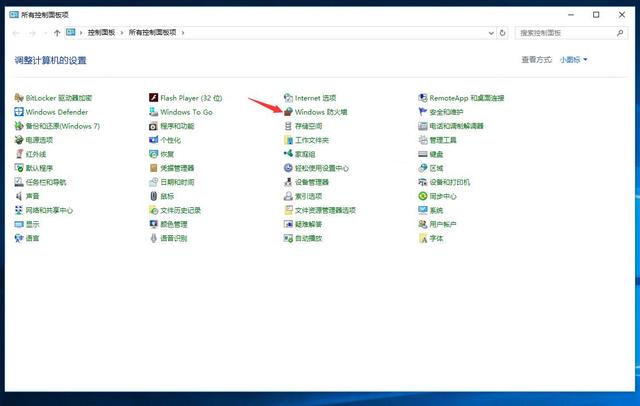Open Flash Player (32 位)
This screenshot has height=406, width=640.
185,98
